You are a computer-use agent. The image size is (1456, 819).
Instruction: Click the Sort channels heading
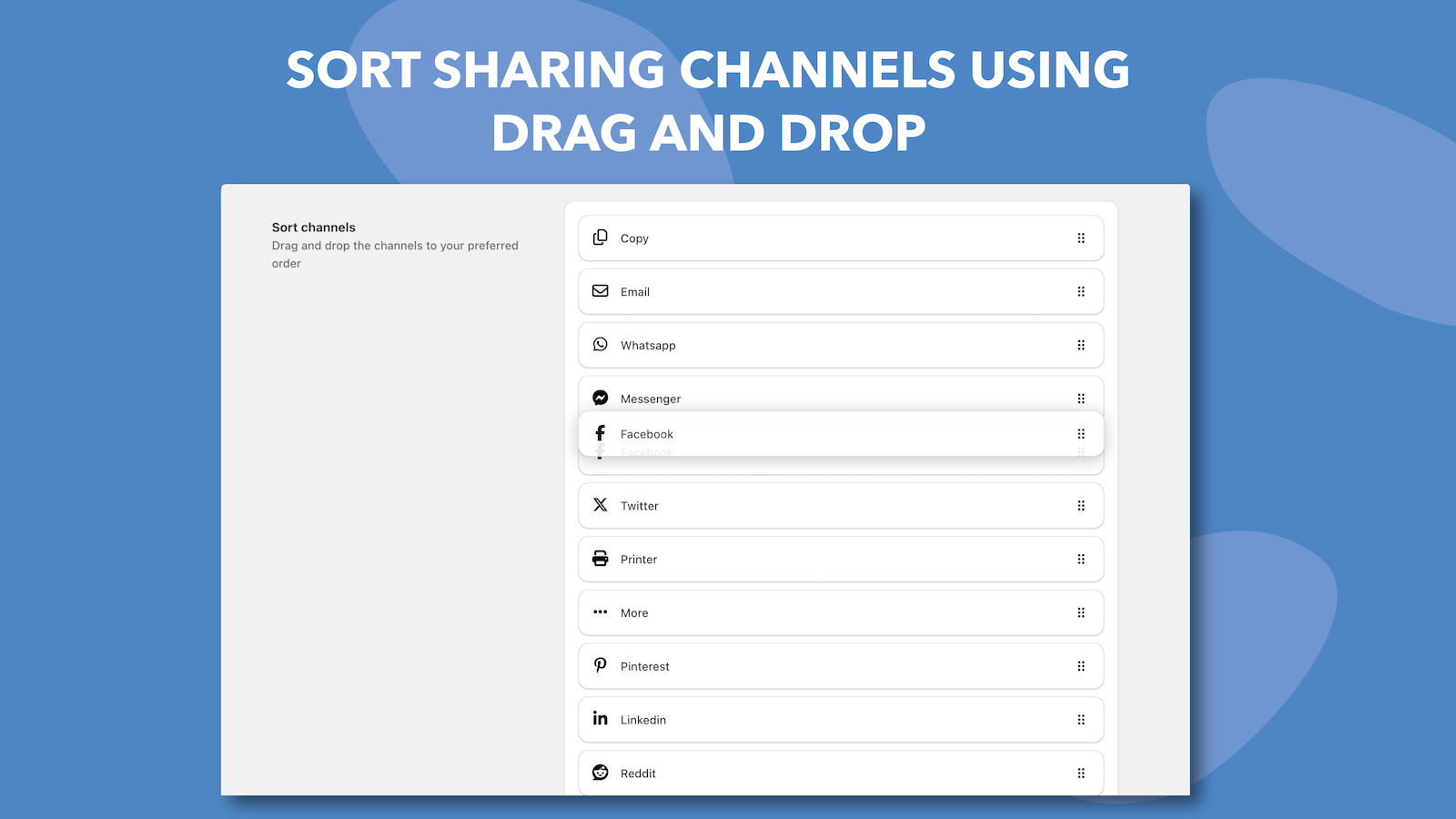click(x=313, y=227)
